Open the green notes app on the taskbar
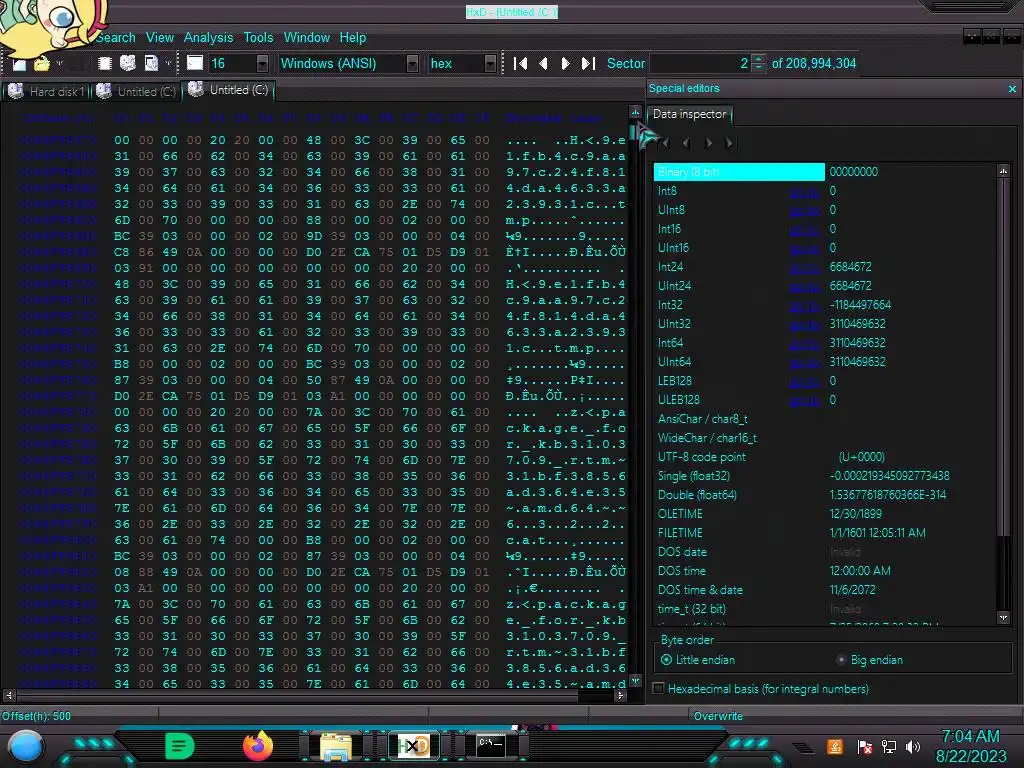Viewport: 1024px width, 768px height. point(180,746)
